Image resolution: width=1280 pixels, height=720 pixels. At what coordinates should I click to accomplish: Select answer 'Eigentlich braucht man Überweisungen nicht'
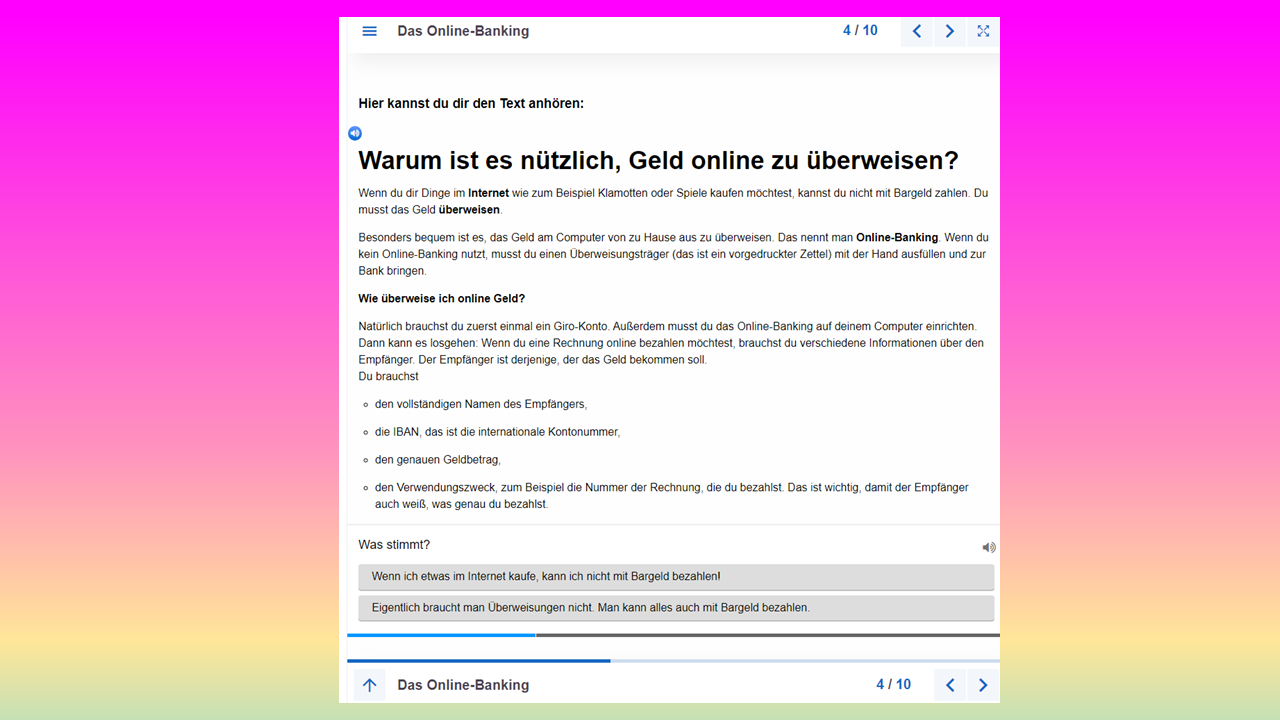(675, 608)
